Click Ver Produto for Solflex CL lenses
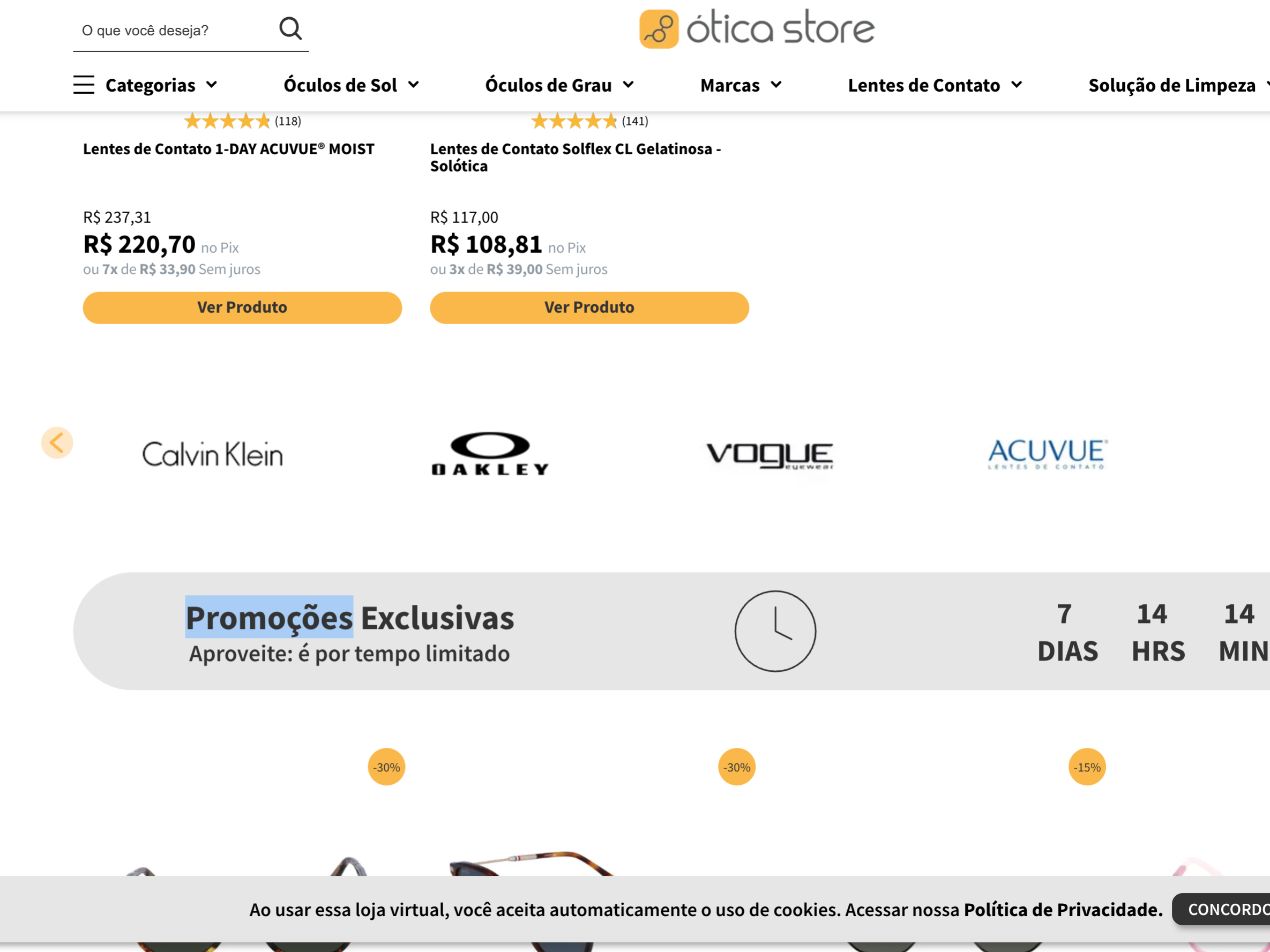Viewport: 1270px width, 952px height. pyautogui.click(x=589, y=308)
